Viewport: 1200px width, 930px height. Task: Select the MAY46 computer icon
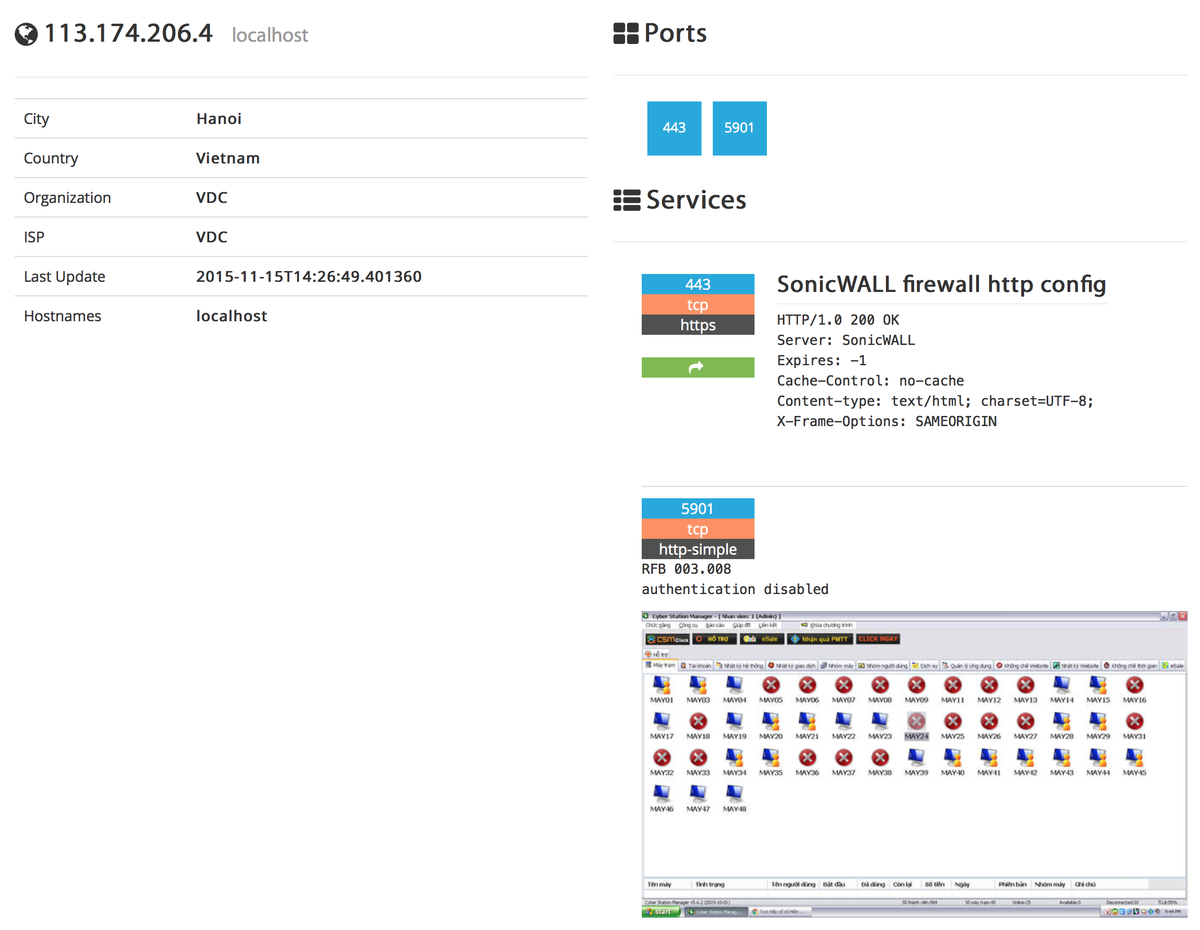click(x=662, y=793)
